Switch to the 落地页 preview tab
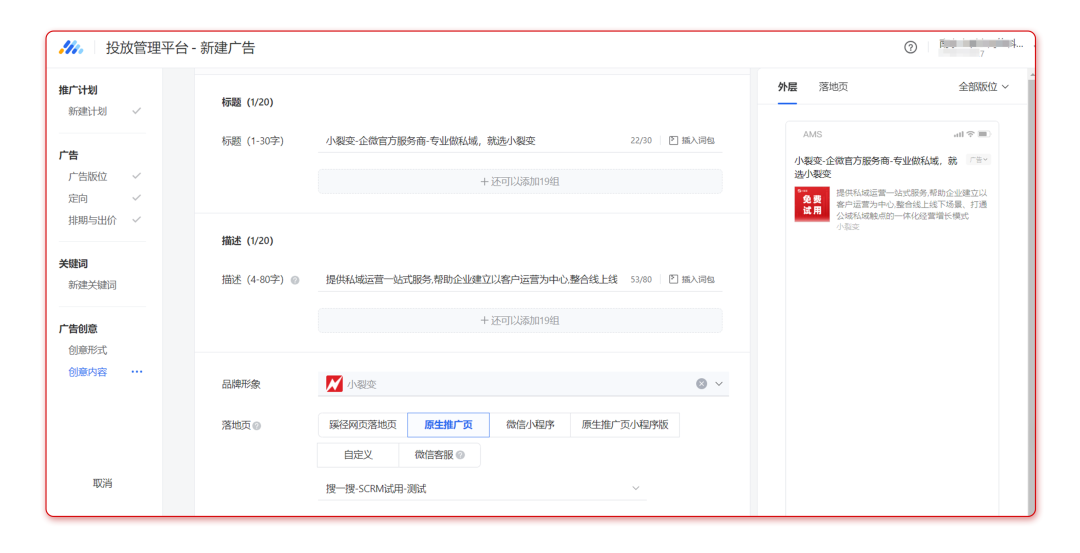 (833, 87)
